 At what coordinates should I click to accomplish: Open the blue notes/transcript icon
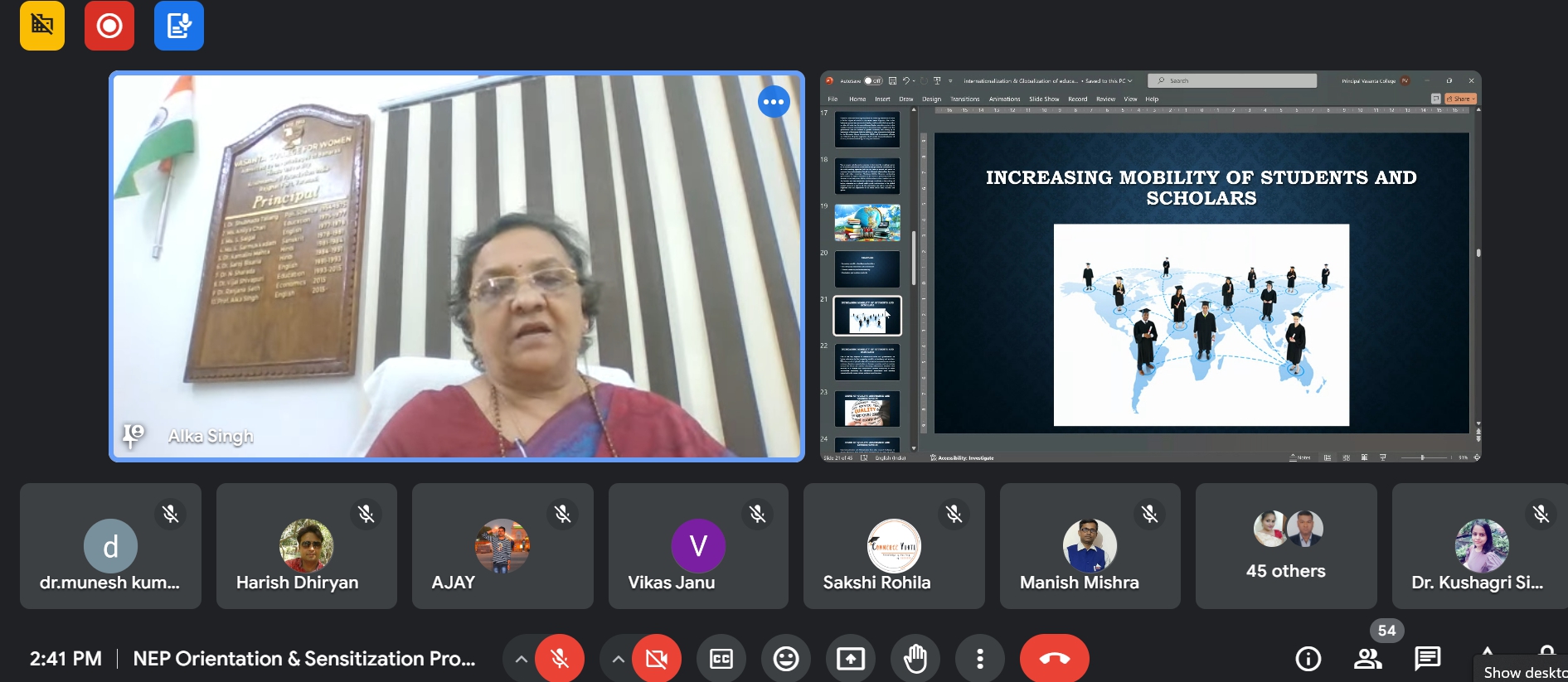tap(178, 26)
